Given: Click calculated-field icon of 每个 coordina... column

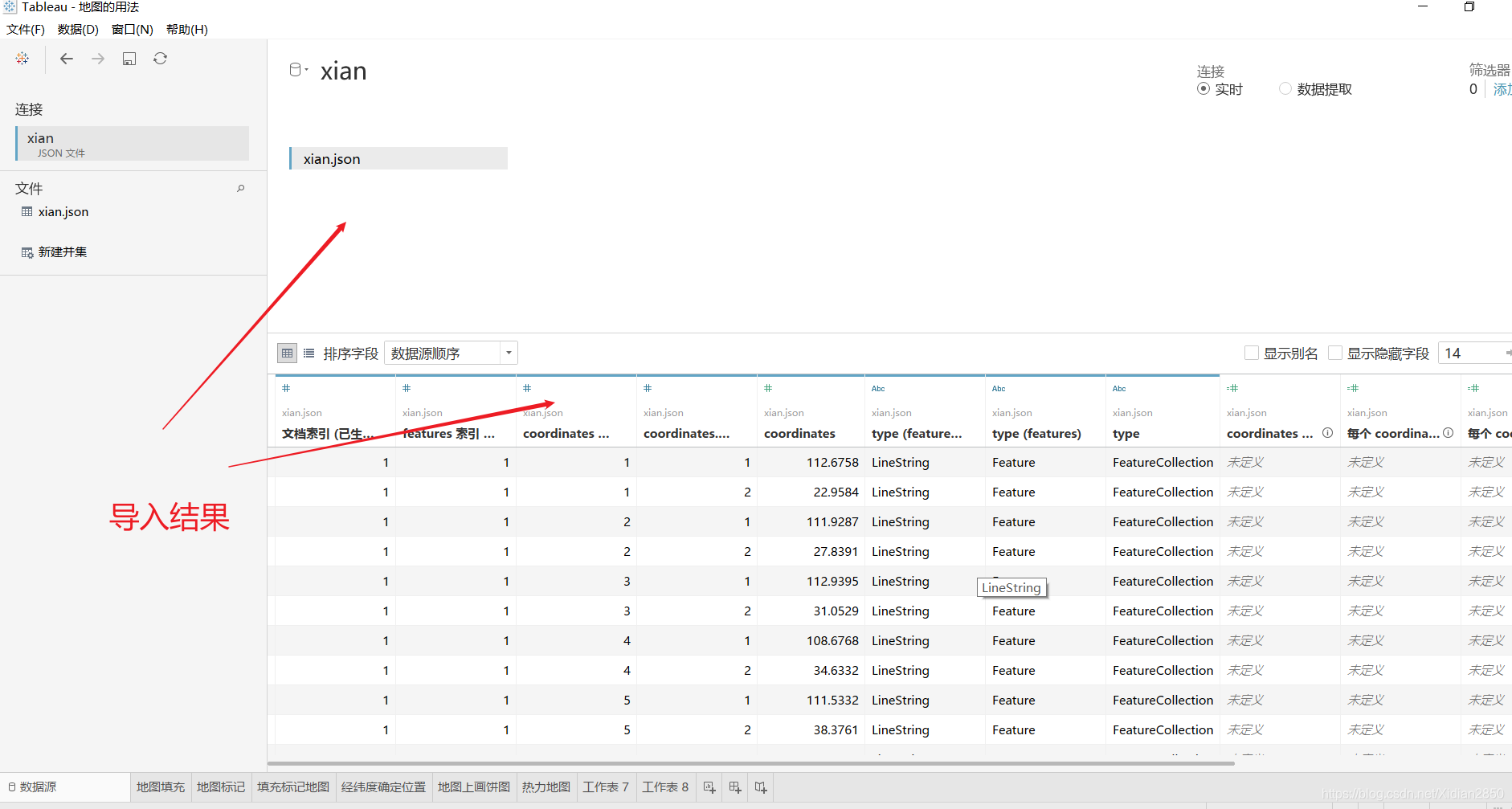Looking at the screenshot, I should [x=1353, y=388].
